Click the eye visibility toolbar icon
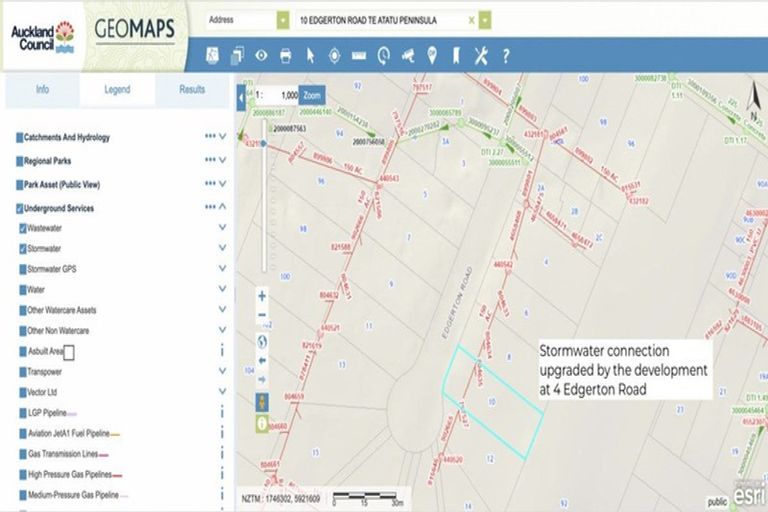Image resolution: width=768 pixels, height=512 pixels. pos(261,56)
